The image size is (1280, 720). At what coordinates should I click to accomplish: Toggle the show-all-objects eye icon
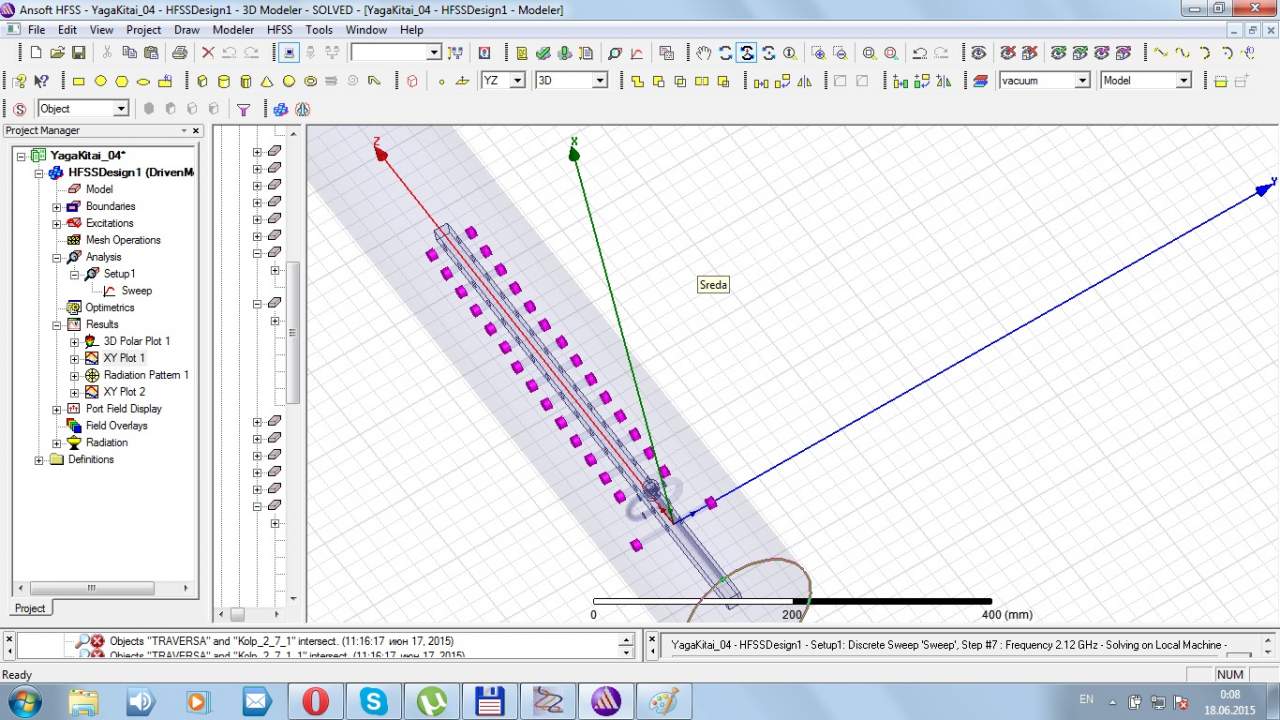(x=979, y=53)
